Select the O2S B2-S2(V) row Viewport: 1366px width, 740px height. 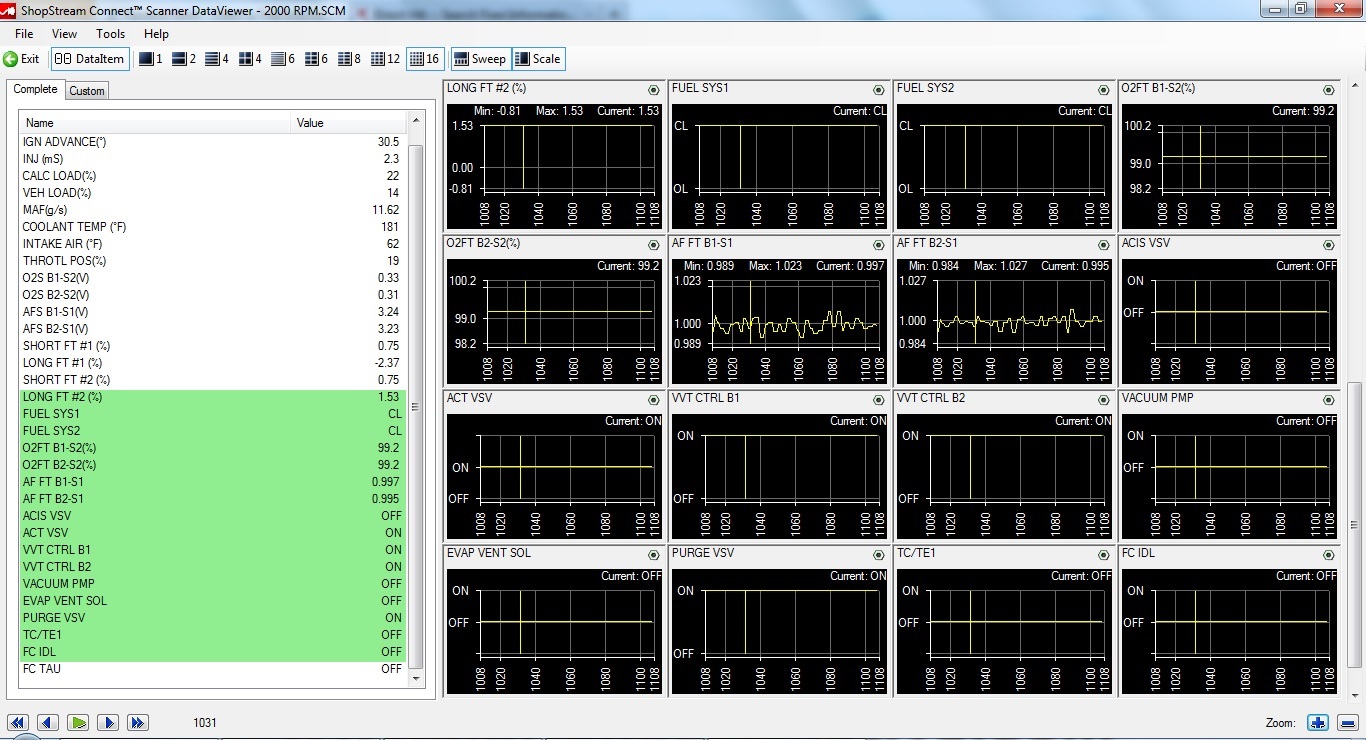[213, 295]
